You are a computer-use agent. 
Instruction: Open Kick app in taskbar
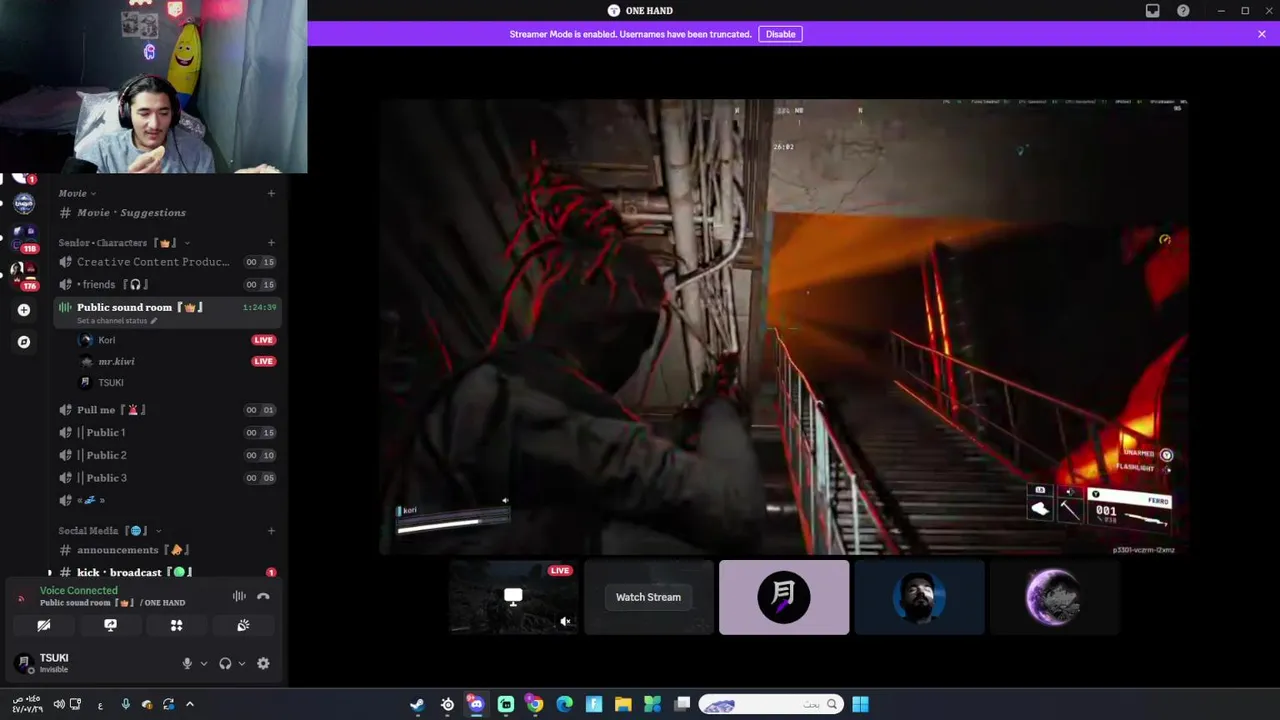(506, 704)
